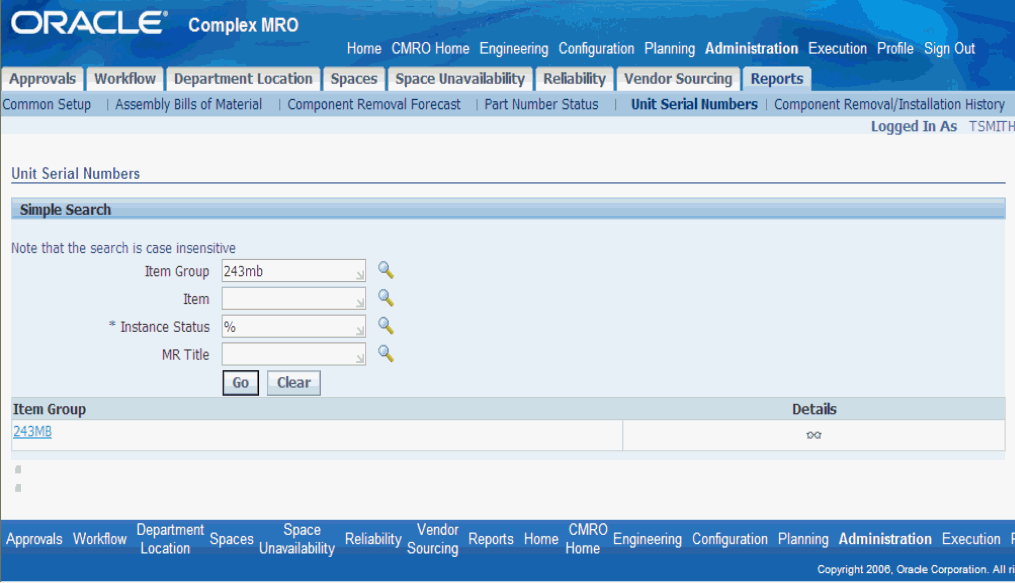This screenshot has width=1015, height=583.
Task: Click the Go search button
Action: (241, 382)
